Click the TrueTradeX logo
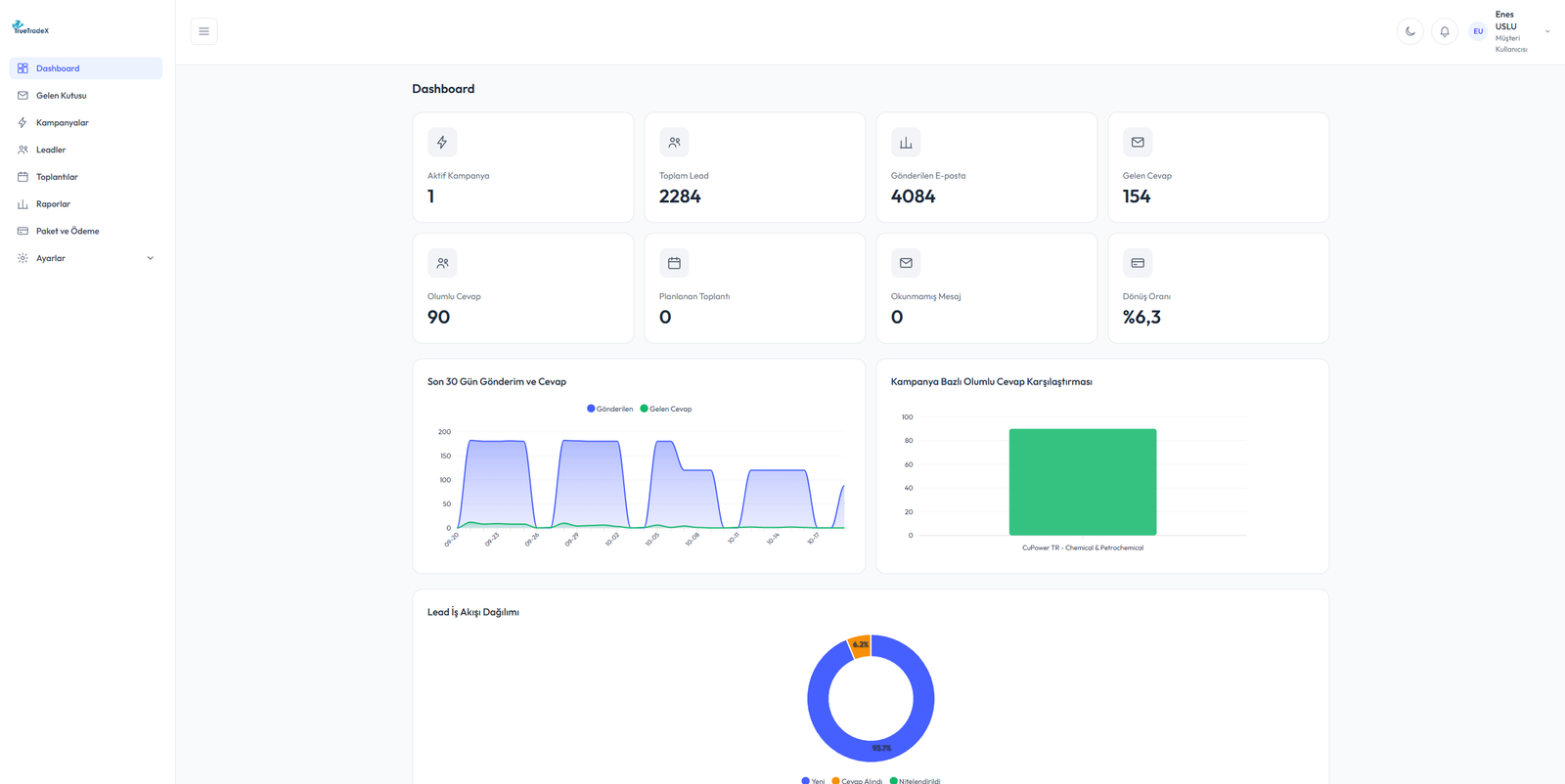1565x784 pixels. click(30, 27)
